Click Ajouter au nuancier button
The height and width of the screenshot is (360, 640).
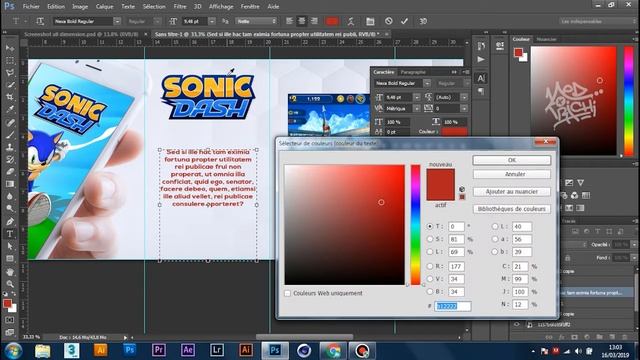click(x=512, y=191)
